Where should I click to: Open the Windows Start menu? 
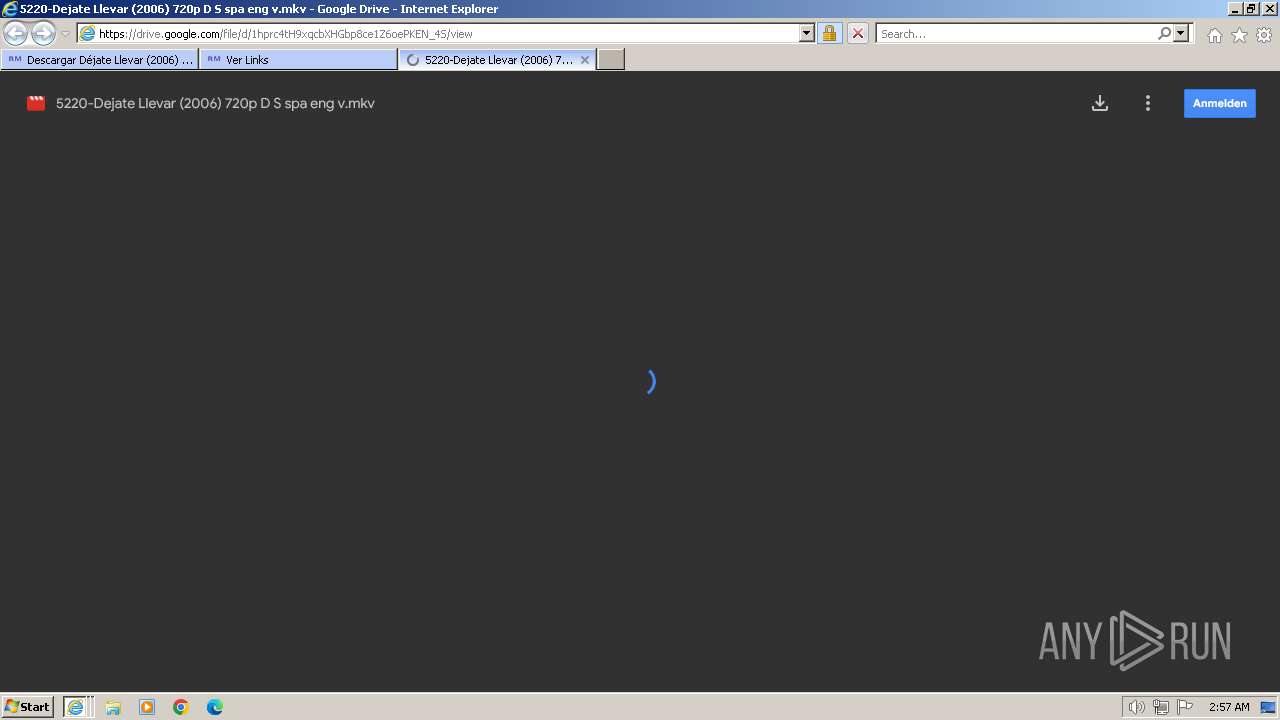27,707
